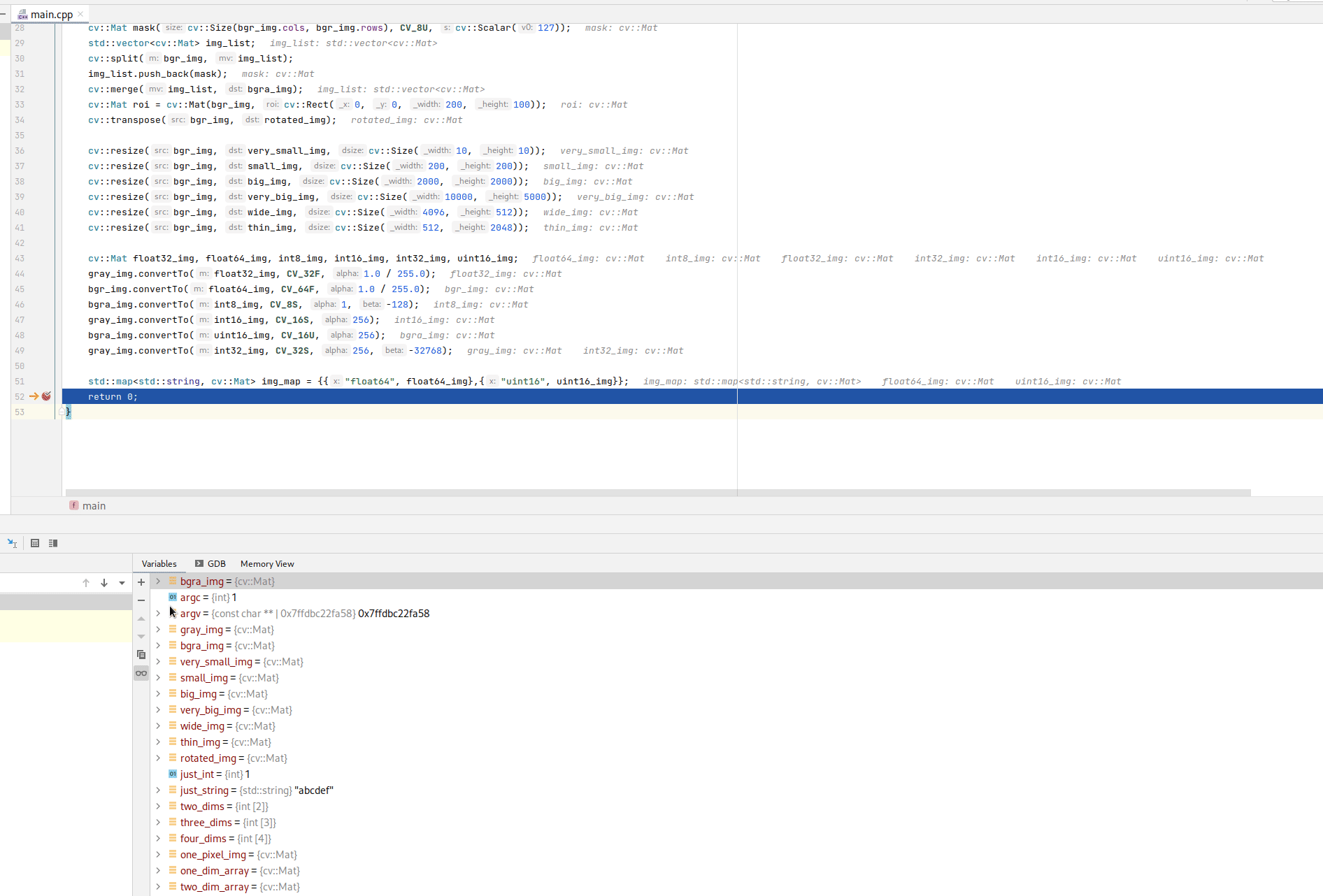Viewport: 1323px width, 896px height.
Task: Close the main.cpp editor tab
Action: click(x=81, y=14)
